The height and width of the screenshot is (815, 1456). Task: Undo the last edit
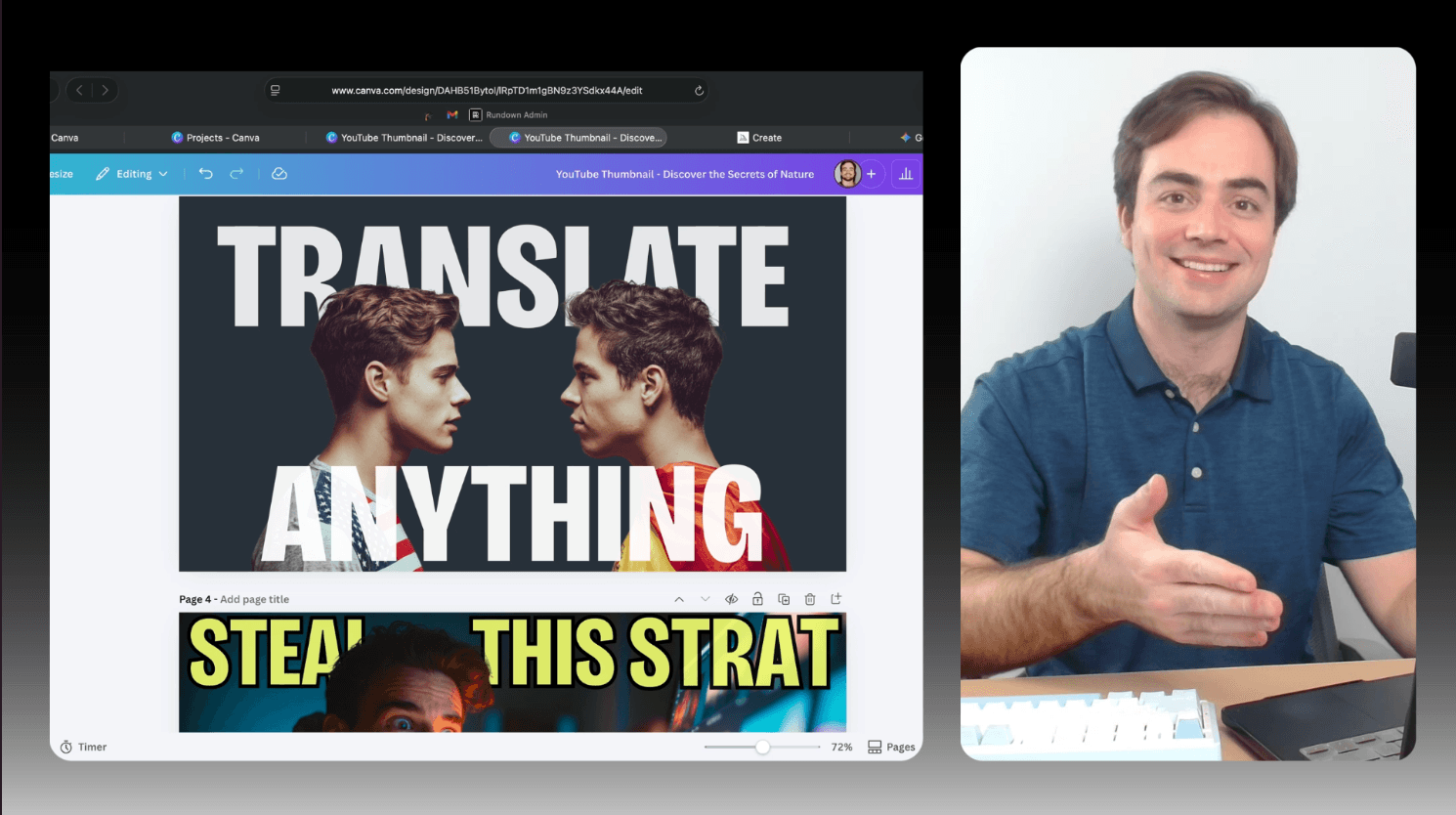tap(206, 174)
